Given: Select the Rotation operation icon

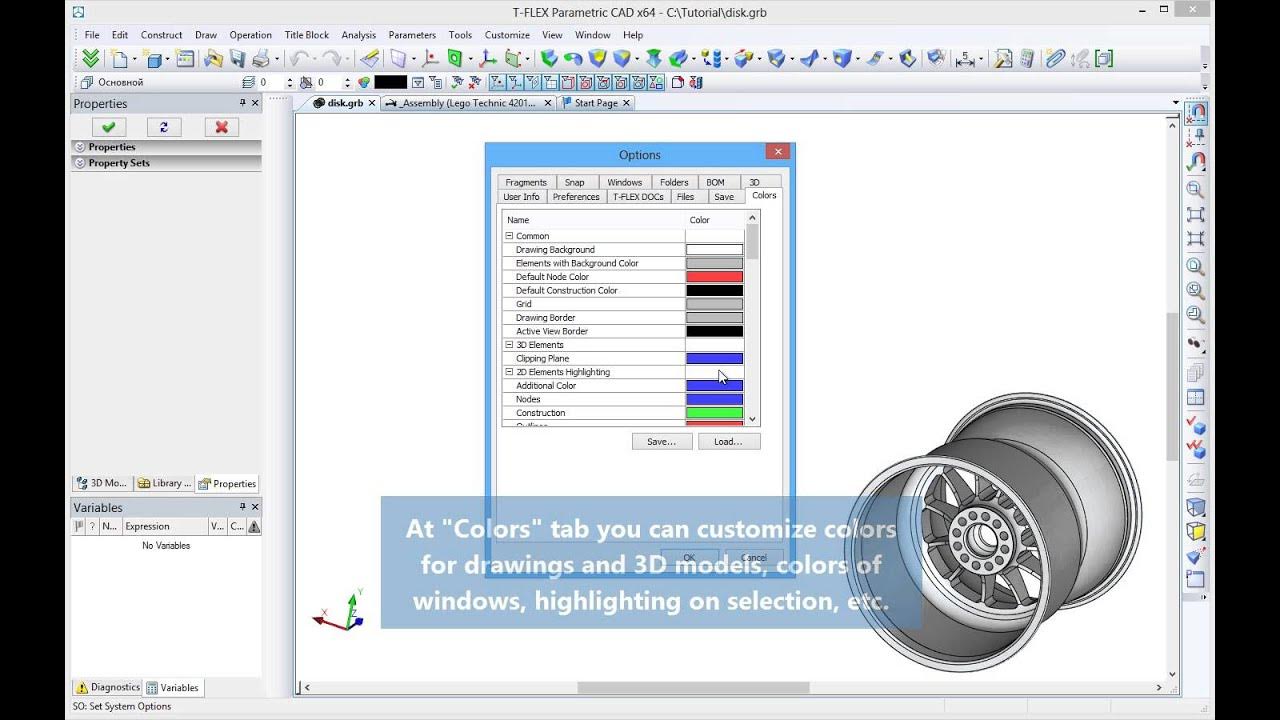Looking at the screenshot, I should tap(573, 59).
